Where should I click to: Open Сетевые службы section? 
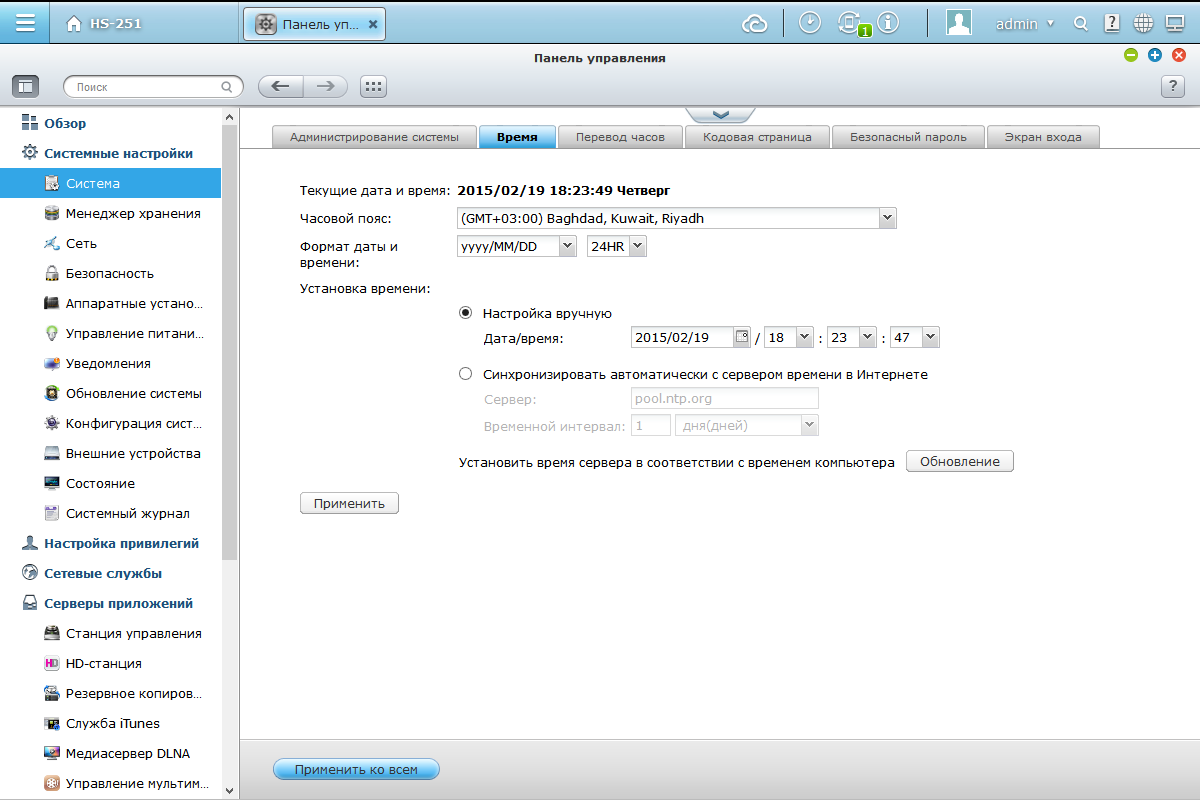92,573
